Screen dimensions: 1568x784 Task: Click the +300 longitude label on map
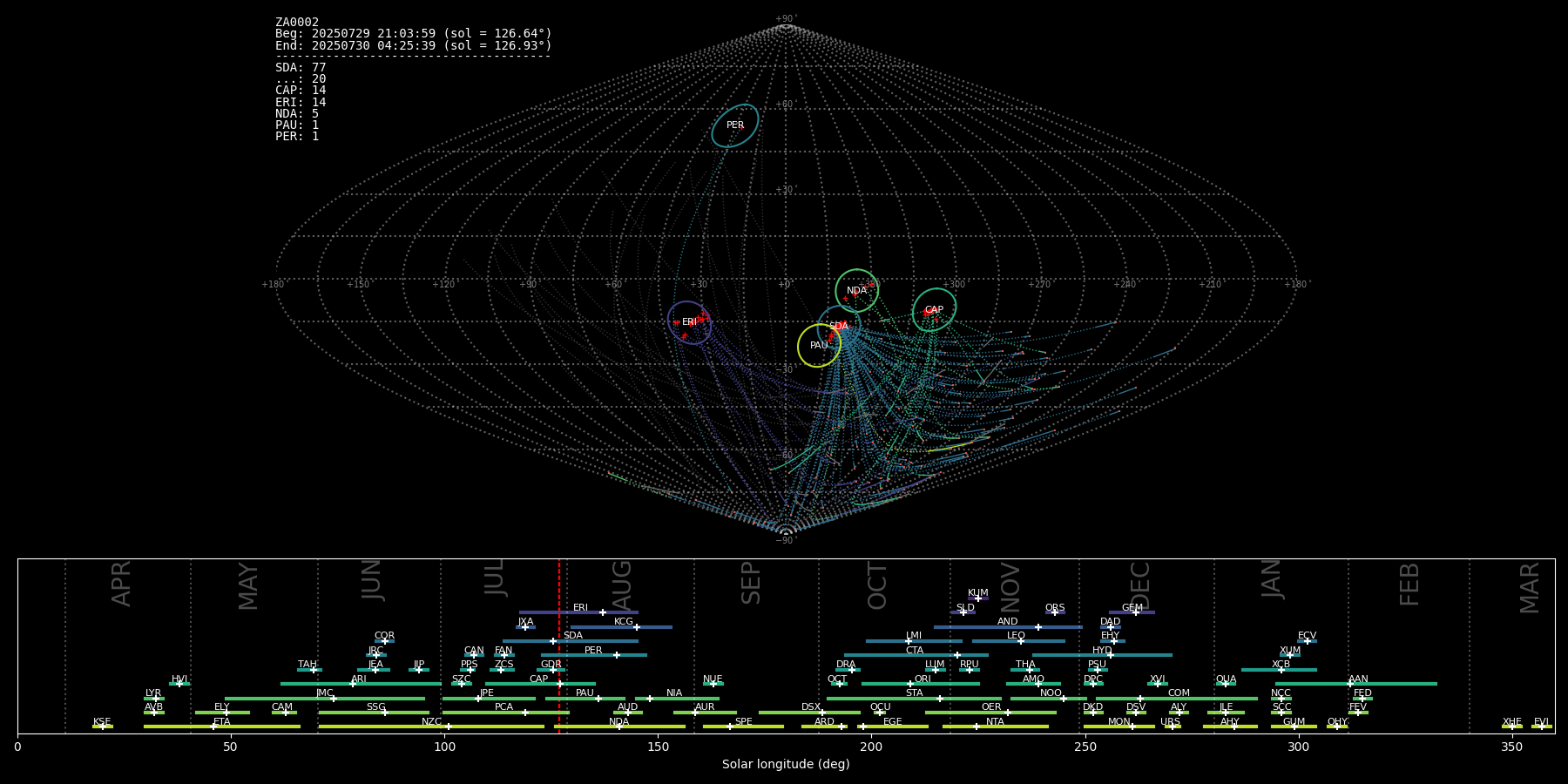[954, 285]
